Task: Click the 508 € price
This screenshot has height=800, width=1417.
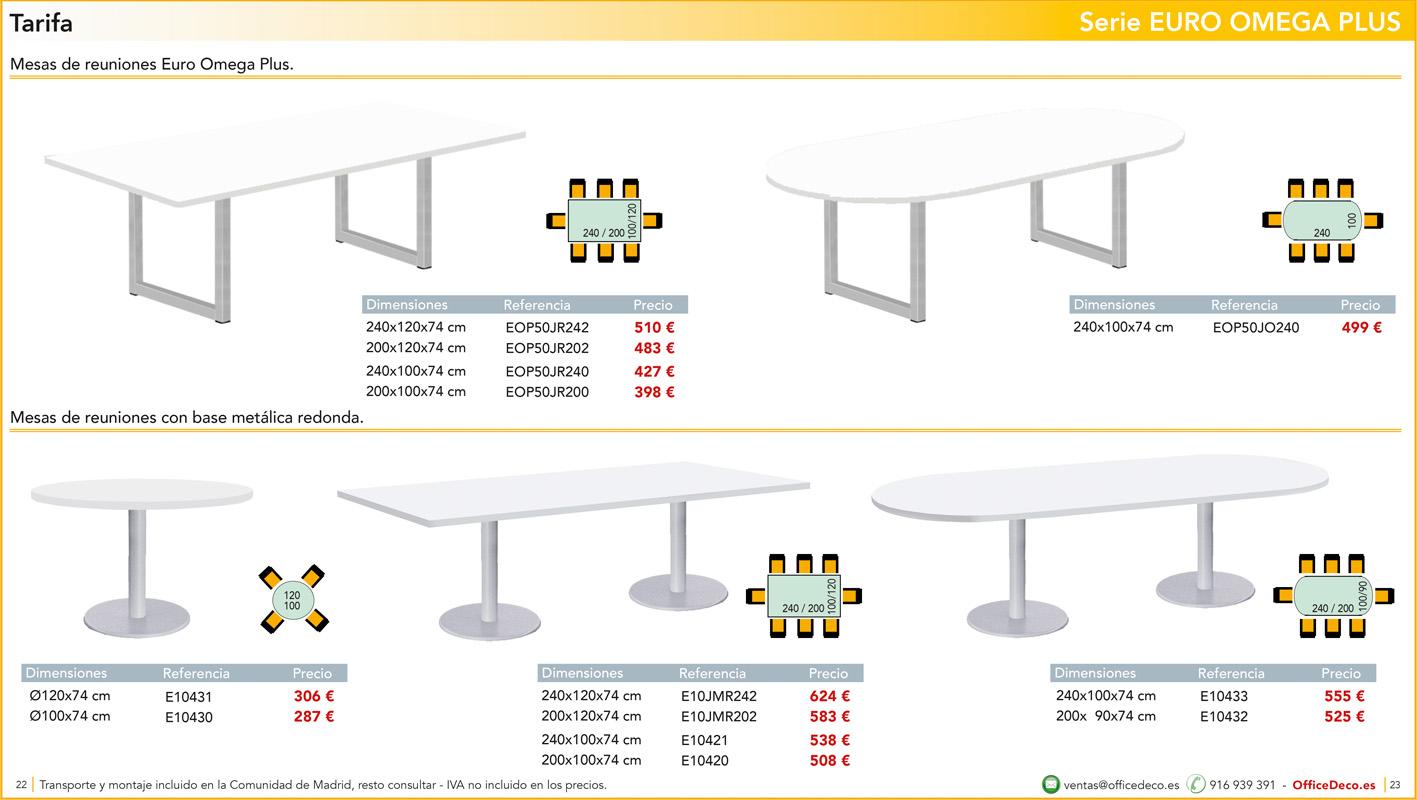Action: coord(830,760)
